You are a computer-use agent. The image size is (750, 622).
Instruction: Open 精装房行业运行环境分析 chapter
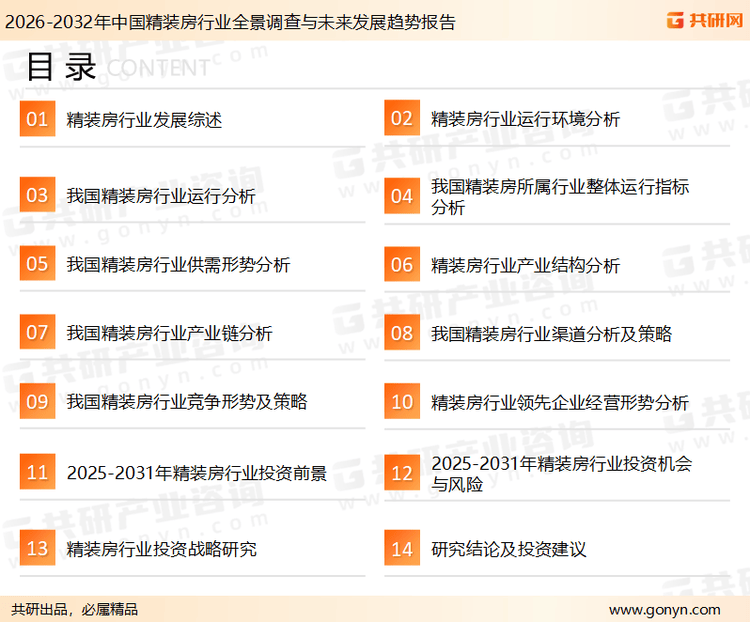click(x=525, y=120)
